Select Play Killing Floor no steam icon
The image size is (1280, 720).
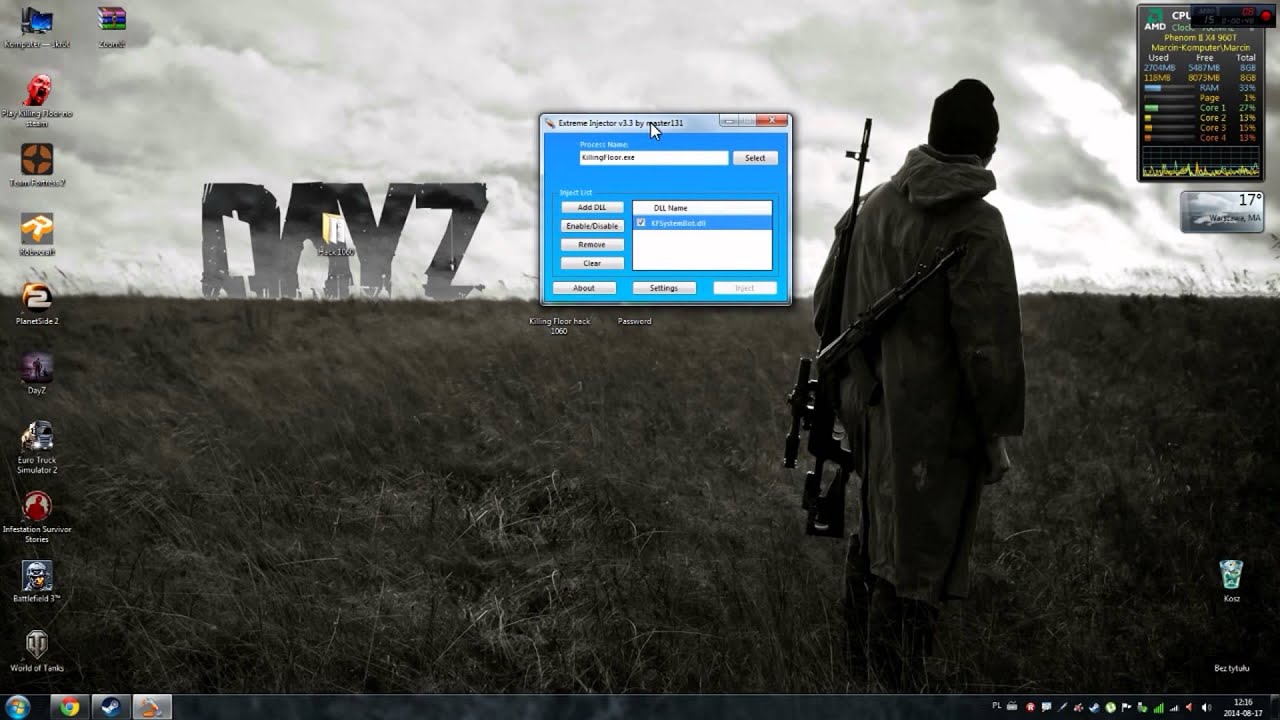[37, 100]
